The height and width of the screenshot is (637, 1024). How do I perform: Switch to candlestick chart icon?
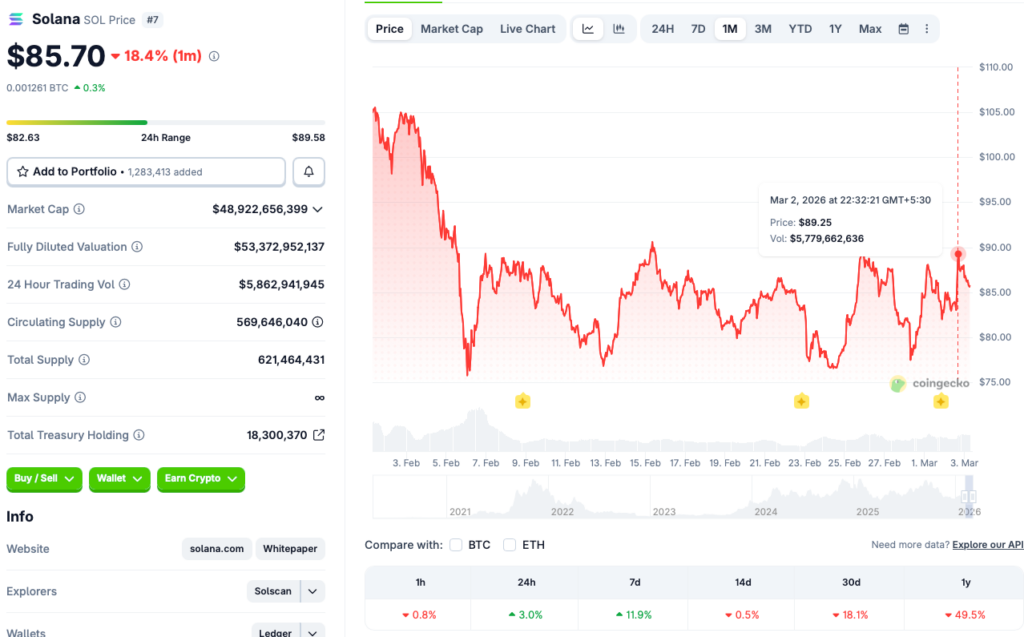tap(619, 29)
